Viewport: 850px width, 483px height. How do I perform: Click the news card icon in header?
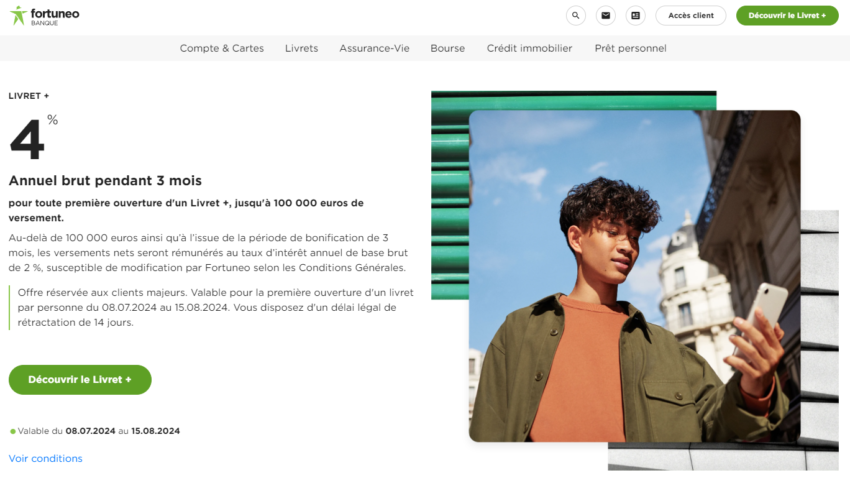(635, 16)
